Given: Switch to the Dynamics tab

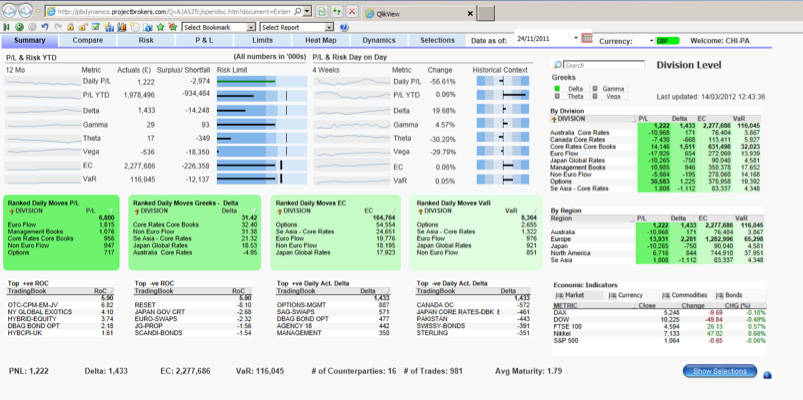Looking at the screenshot, I should pyautogui.click(x=379, y=40).
